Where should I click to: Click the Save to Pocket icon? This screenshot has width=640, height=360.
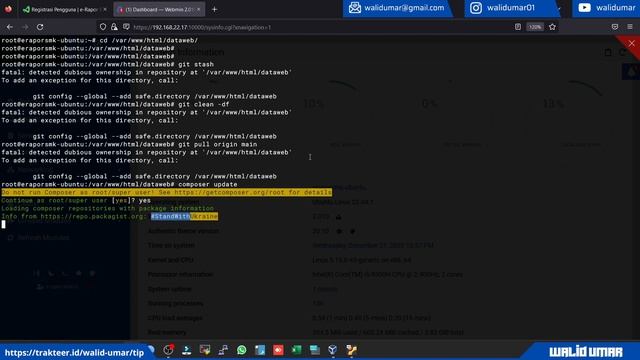point(615,27)
